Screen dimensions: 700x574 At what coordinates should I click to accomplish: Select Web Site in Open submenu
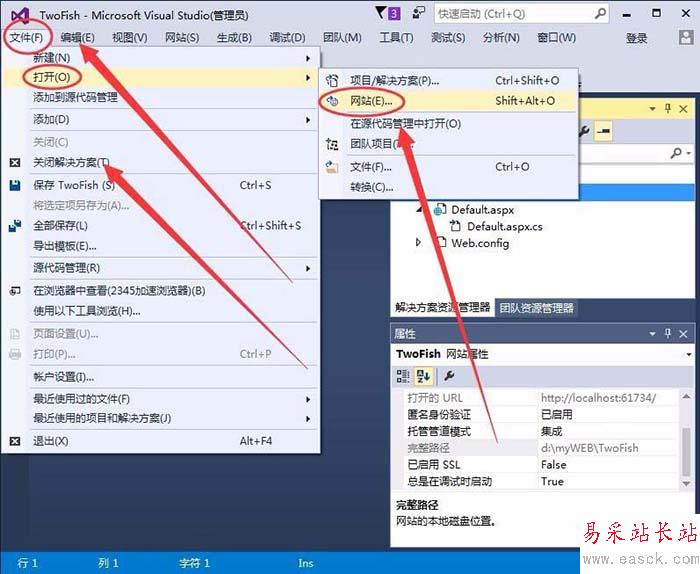(x=448, y=101)
